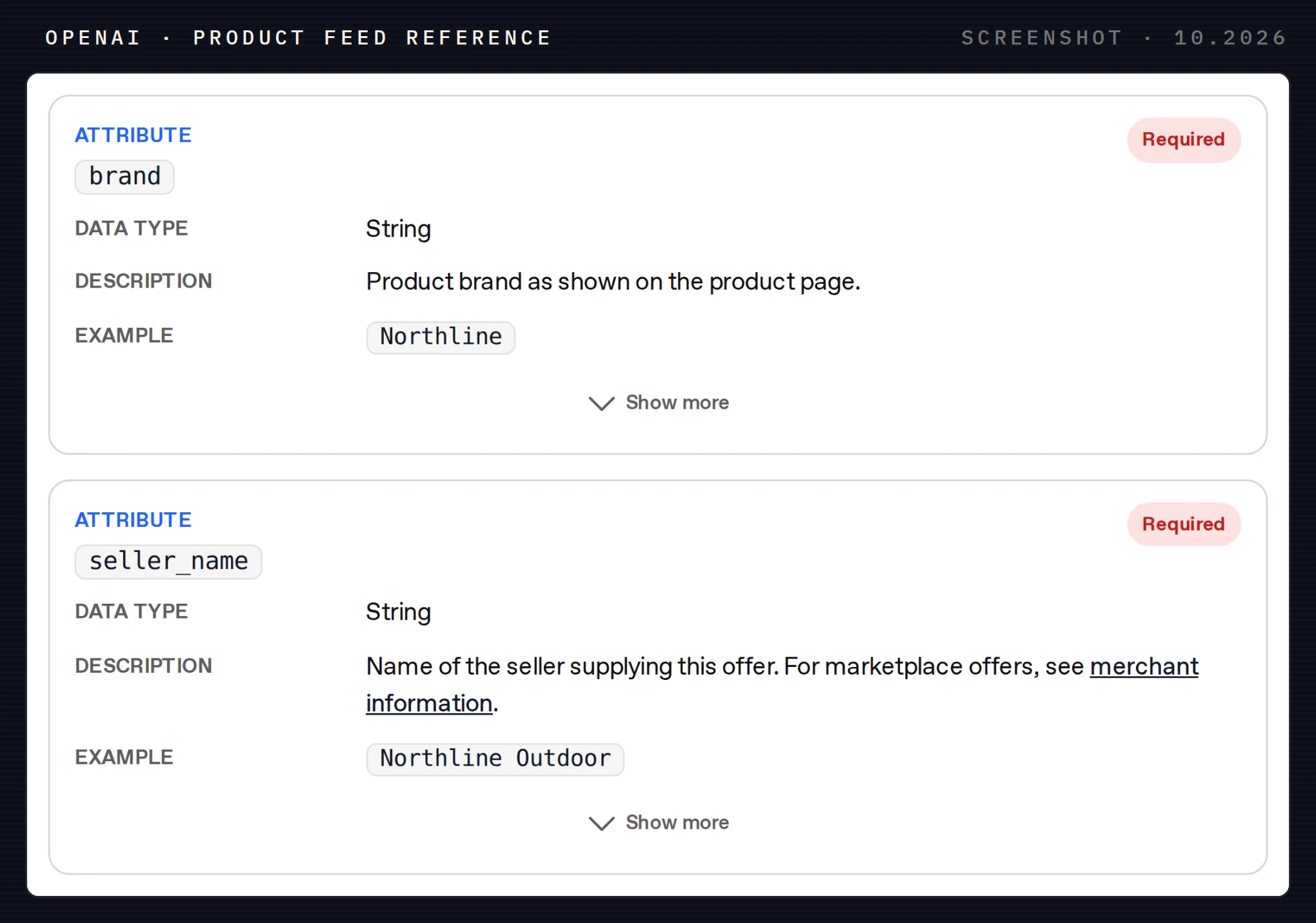The width and height of the screenshot is (1316, 923).
Task: Click the DESCRIPTION label in the seller_name card
Action: (x=143, y=666)
